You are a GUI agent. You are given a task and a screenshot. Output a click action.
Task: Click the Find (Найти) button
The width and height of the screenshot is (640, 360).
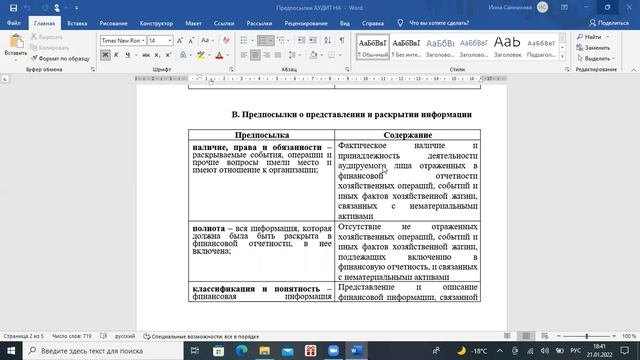click(589, 37)
